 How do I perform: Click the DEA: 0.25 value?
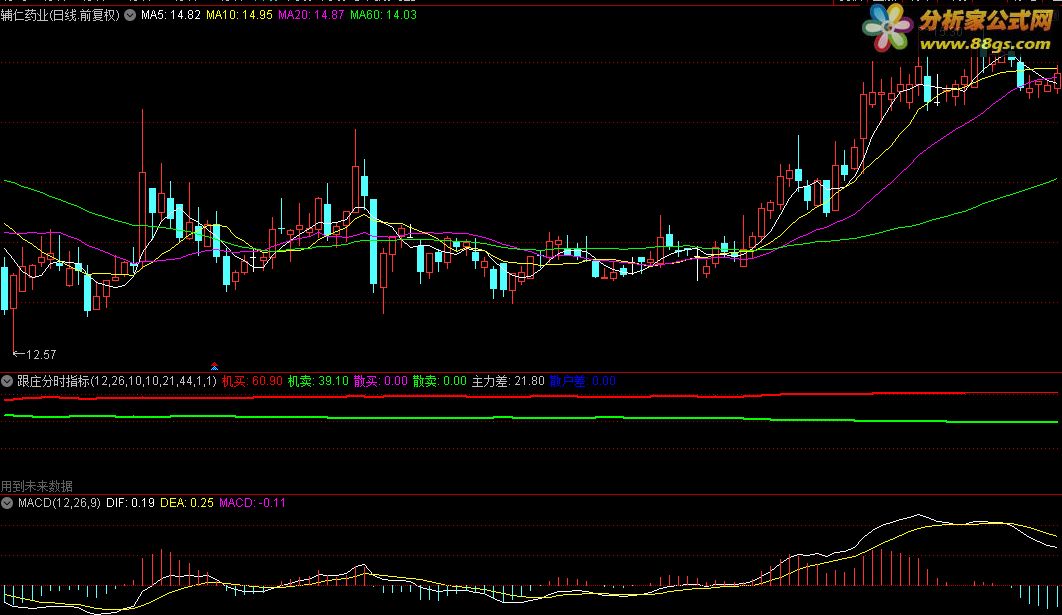tap(186, 503)
